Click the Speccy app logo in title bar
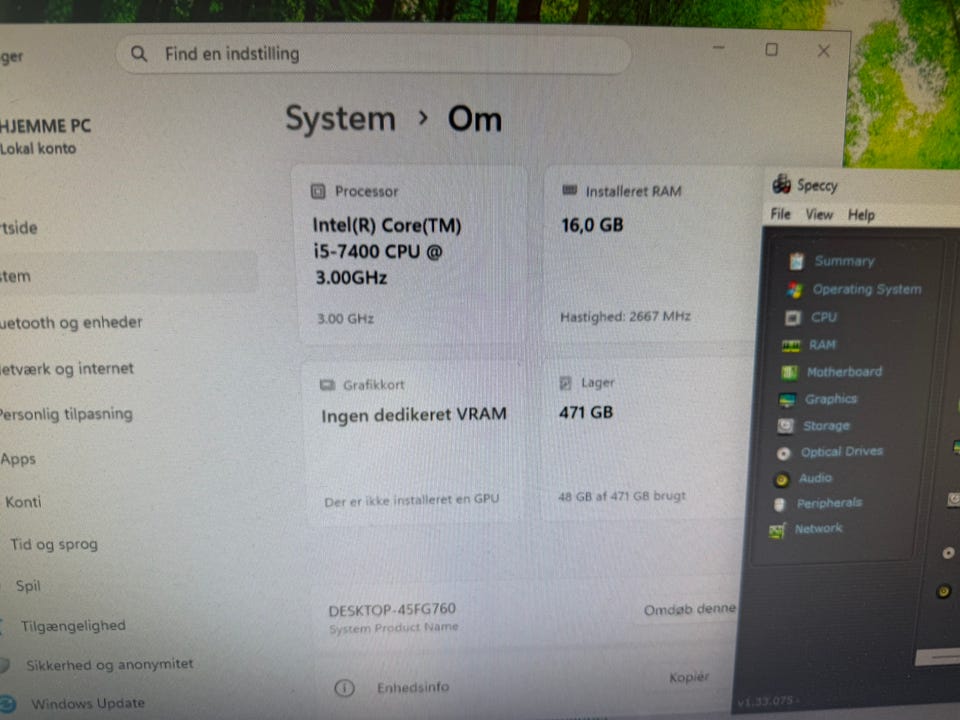 tap(781, 184)
